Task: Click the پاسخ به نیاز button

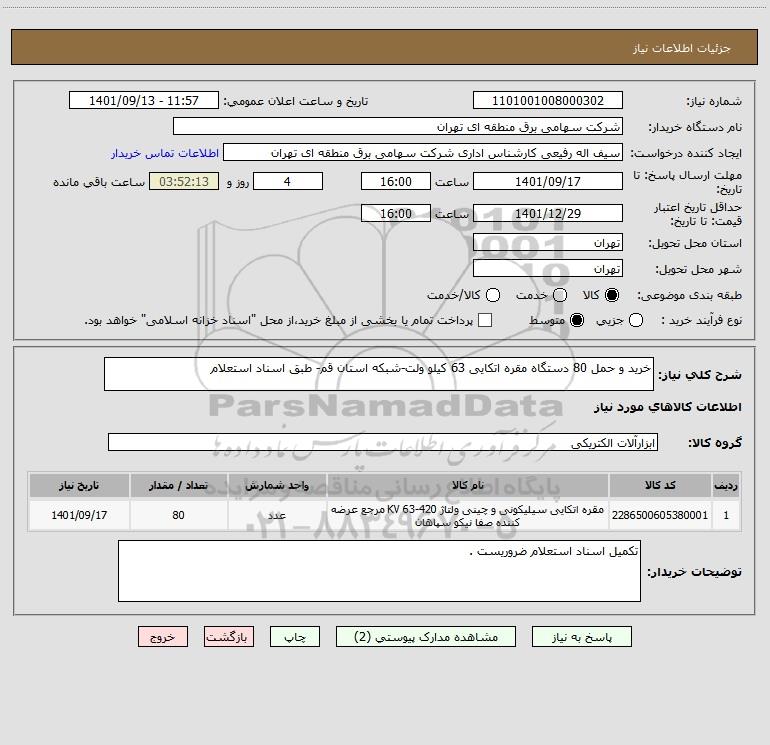Action: [x=581, y=637]
